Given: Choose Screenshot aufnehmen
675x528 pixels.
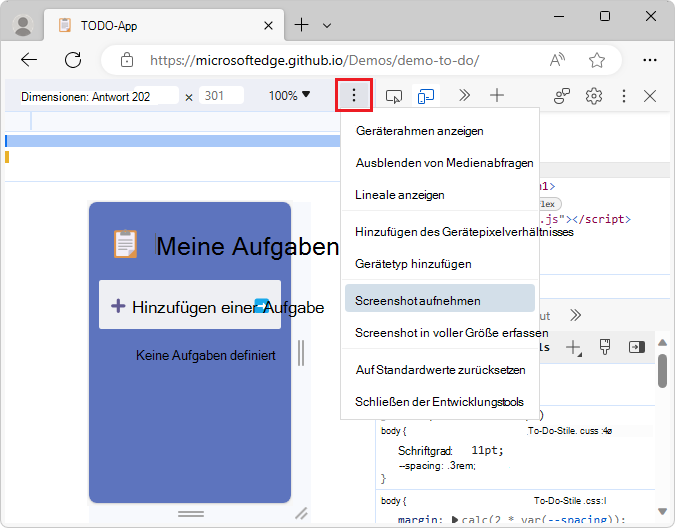Looking at the screenshot, I should 440,298.
